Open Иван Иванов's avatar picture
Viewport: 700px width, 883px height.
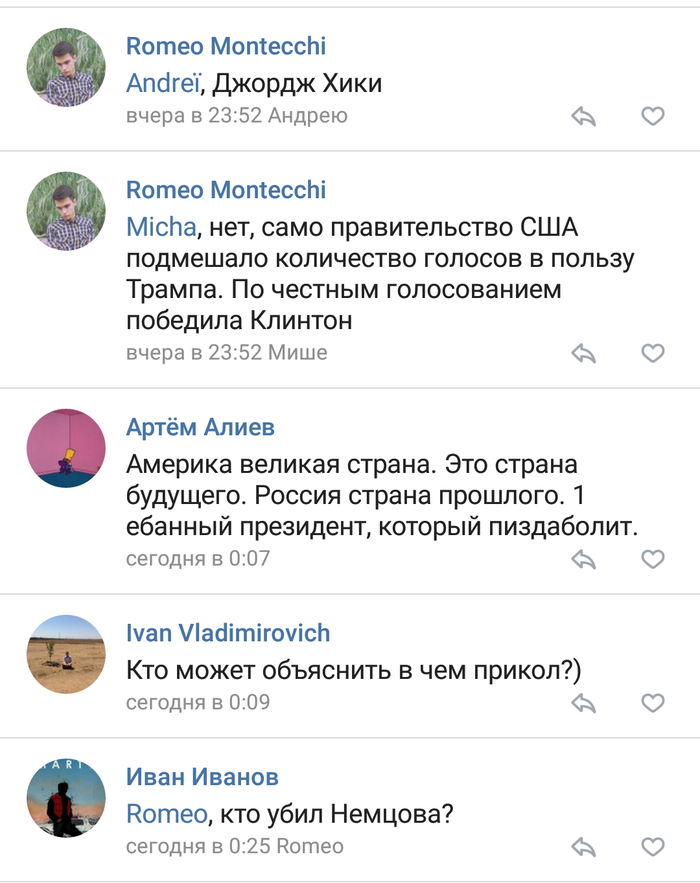pos(65,798)
